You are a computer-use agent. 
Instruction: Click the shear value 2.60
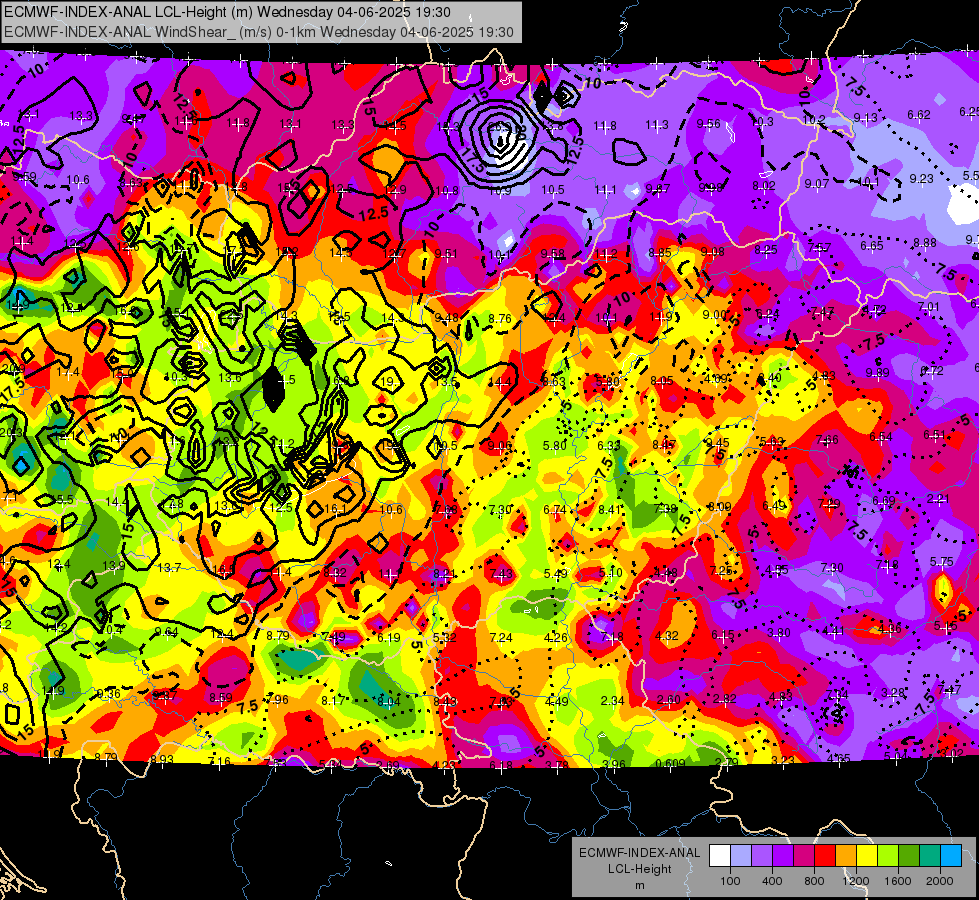click(669, 700)
